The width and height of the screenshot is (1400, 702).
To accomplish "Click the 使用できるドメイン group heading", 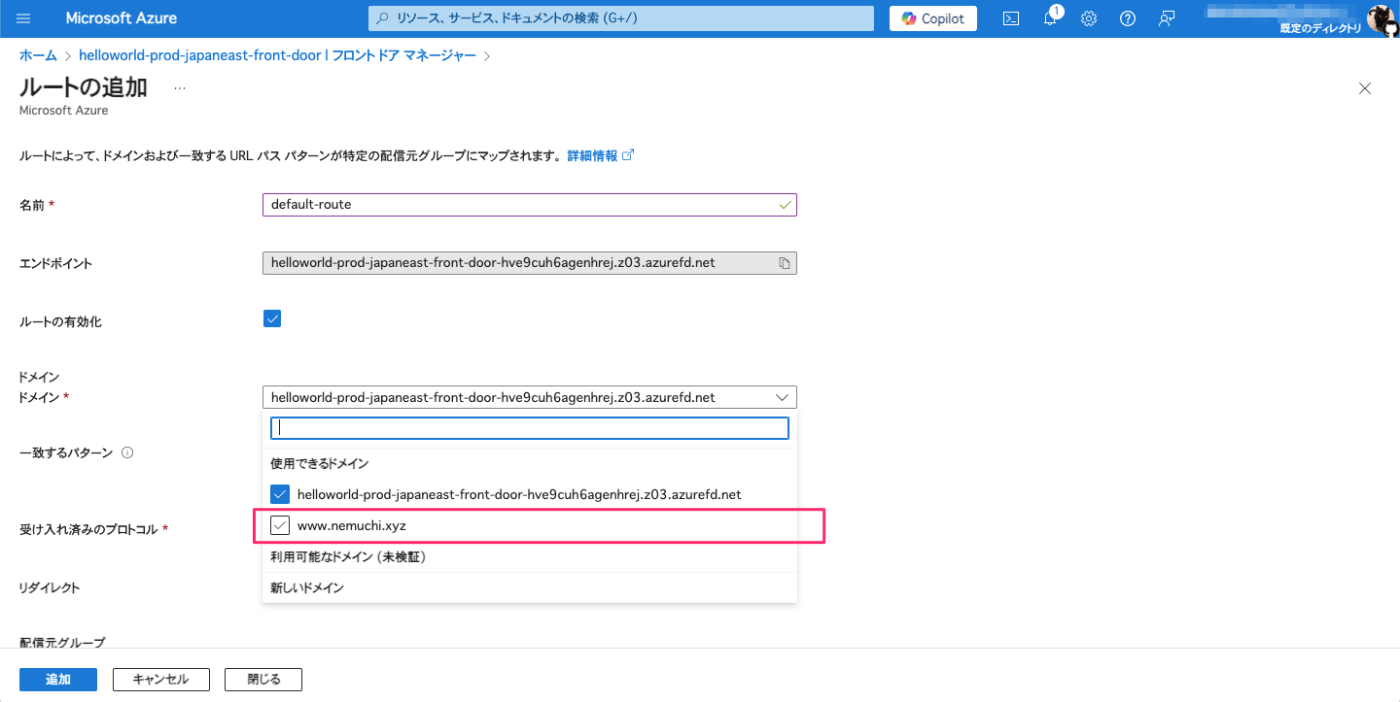I will point(320,464).
